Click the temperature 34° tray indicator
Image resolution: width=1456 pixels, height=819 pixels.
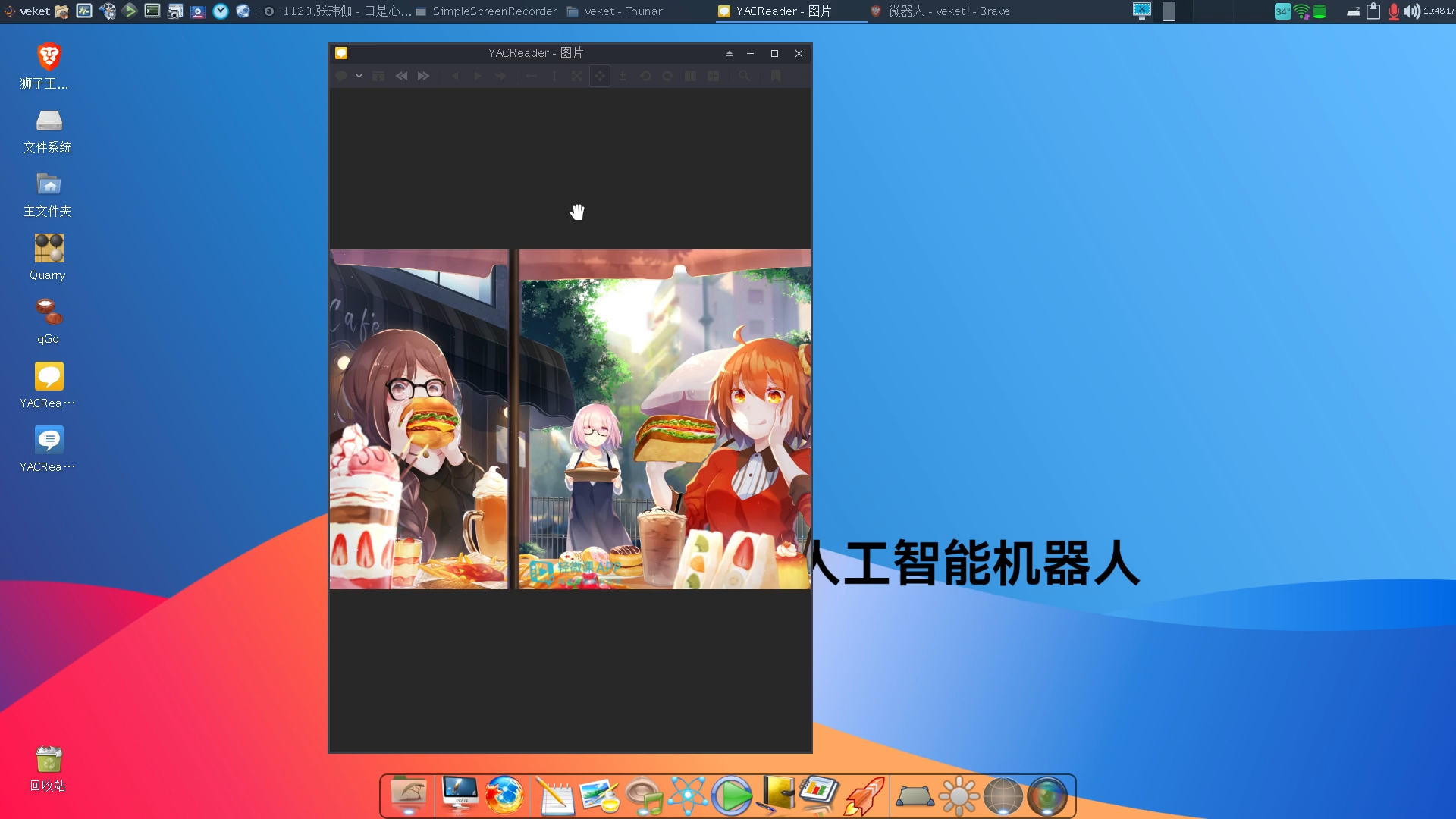point(1282,11)
